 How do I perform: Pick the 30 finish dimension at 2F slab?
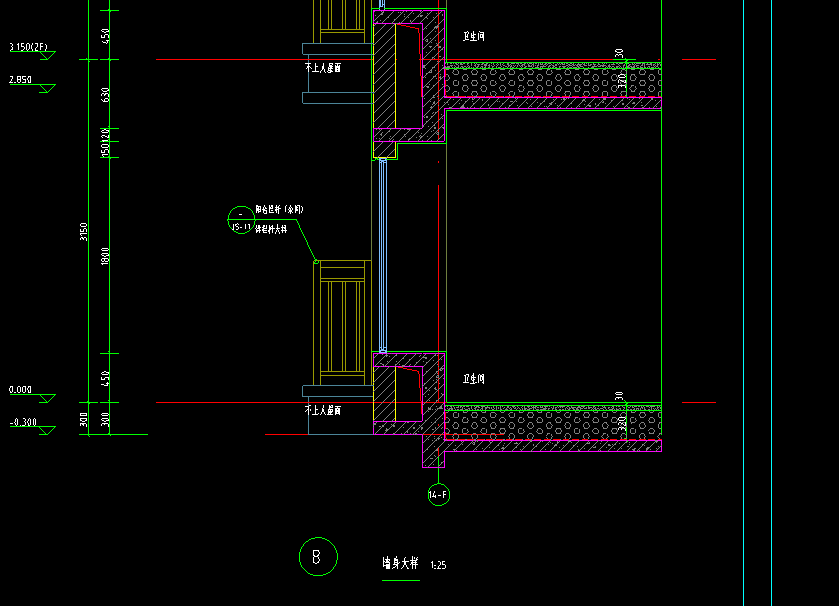(x=619, y=53)
